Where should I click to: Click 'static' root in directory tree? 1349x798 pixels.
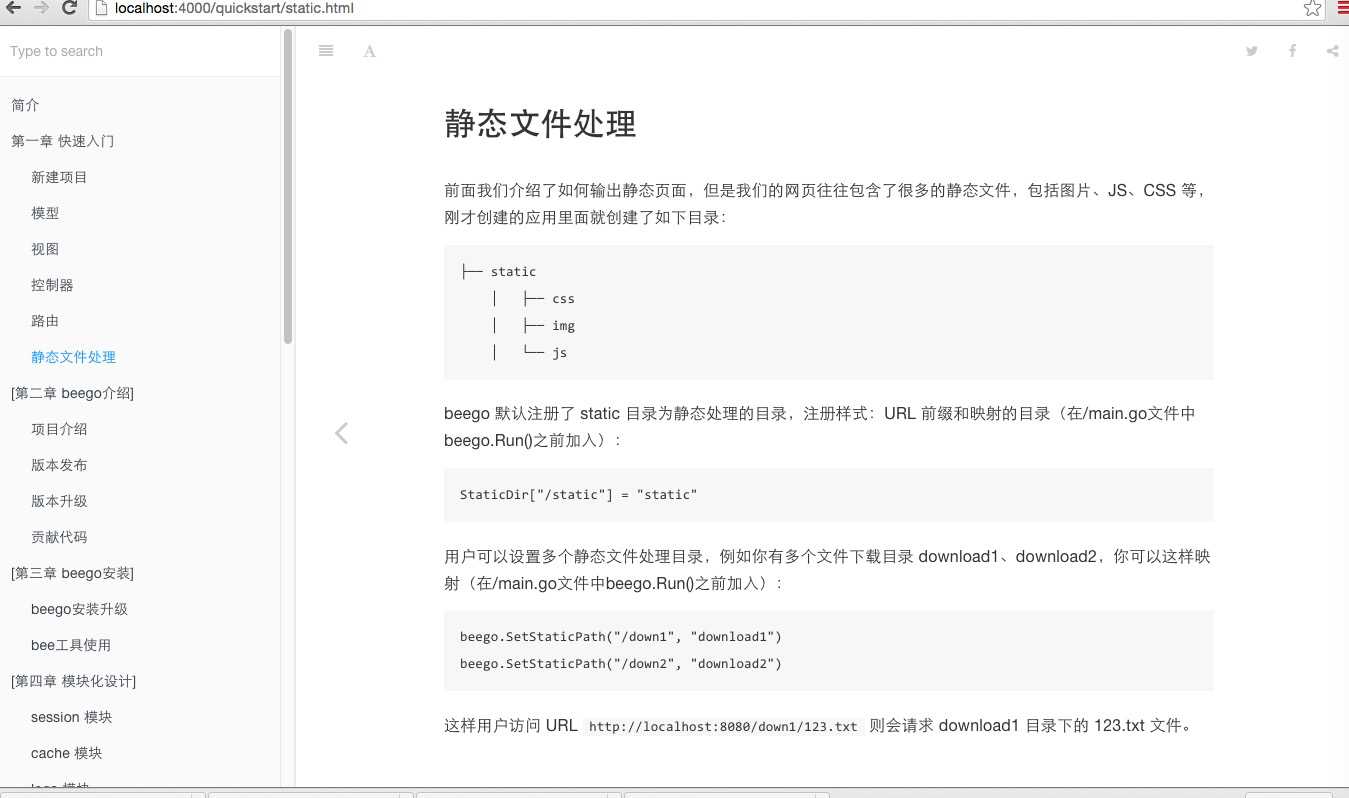pos(513,271)
